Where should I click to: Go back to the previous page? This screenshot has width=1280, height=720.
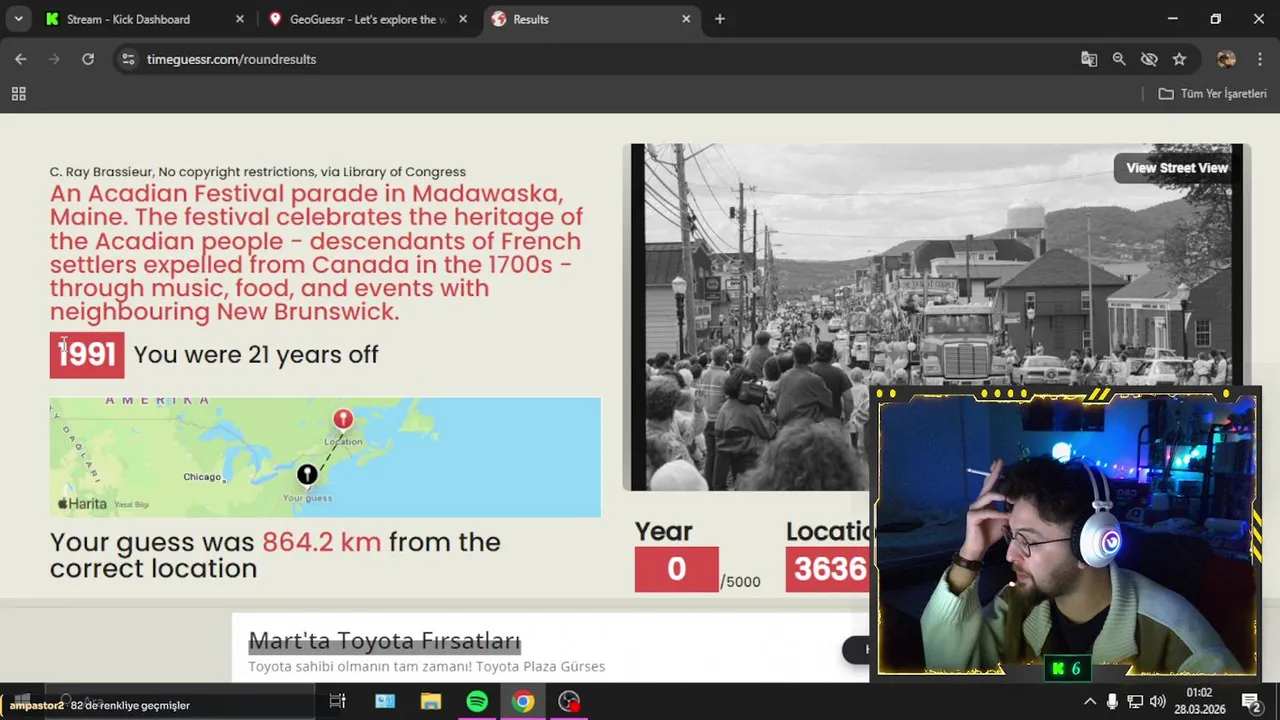point(20,59)
